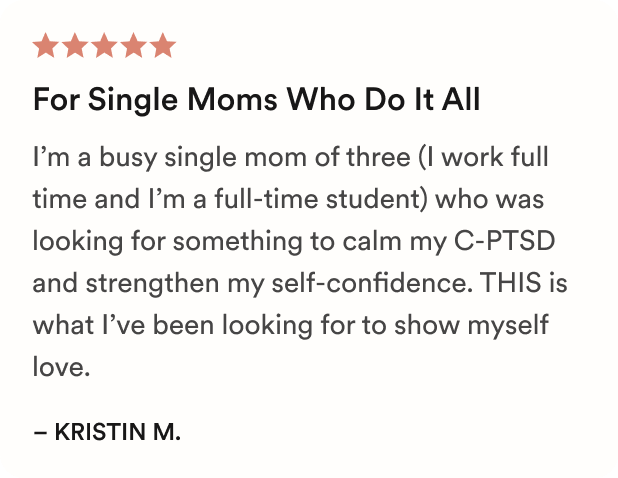Click the final word 'love.'
Screen dimensions: 618x478
[x=61, y=366]
